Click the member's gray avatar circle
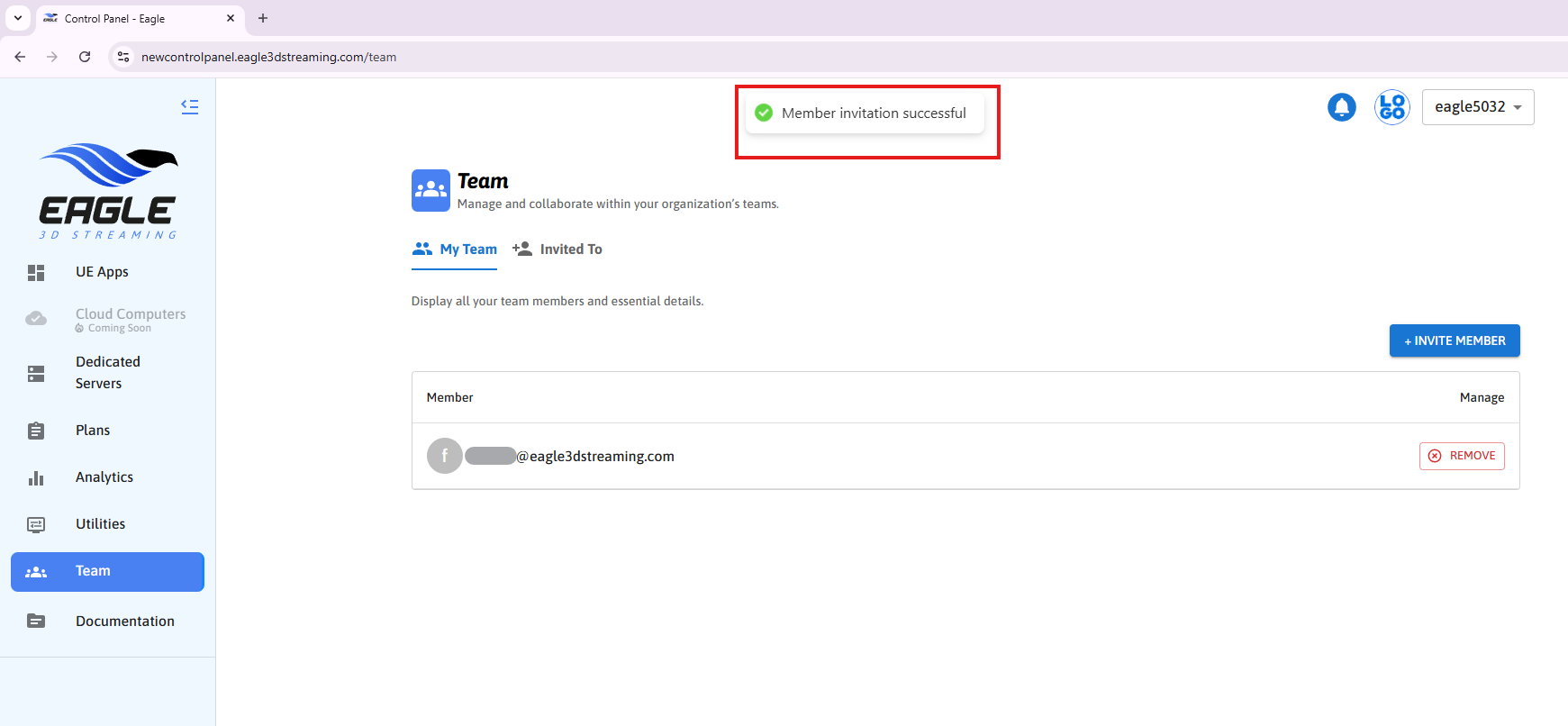This screenshot has width=1568, height=726. click(x=444, y=456)
